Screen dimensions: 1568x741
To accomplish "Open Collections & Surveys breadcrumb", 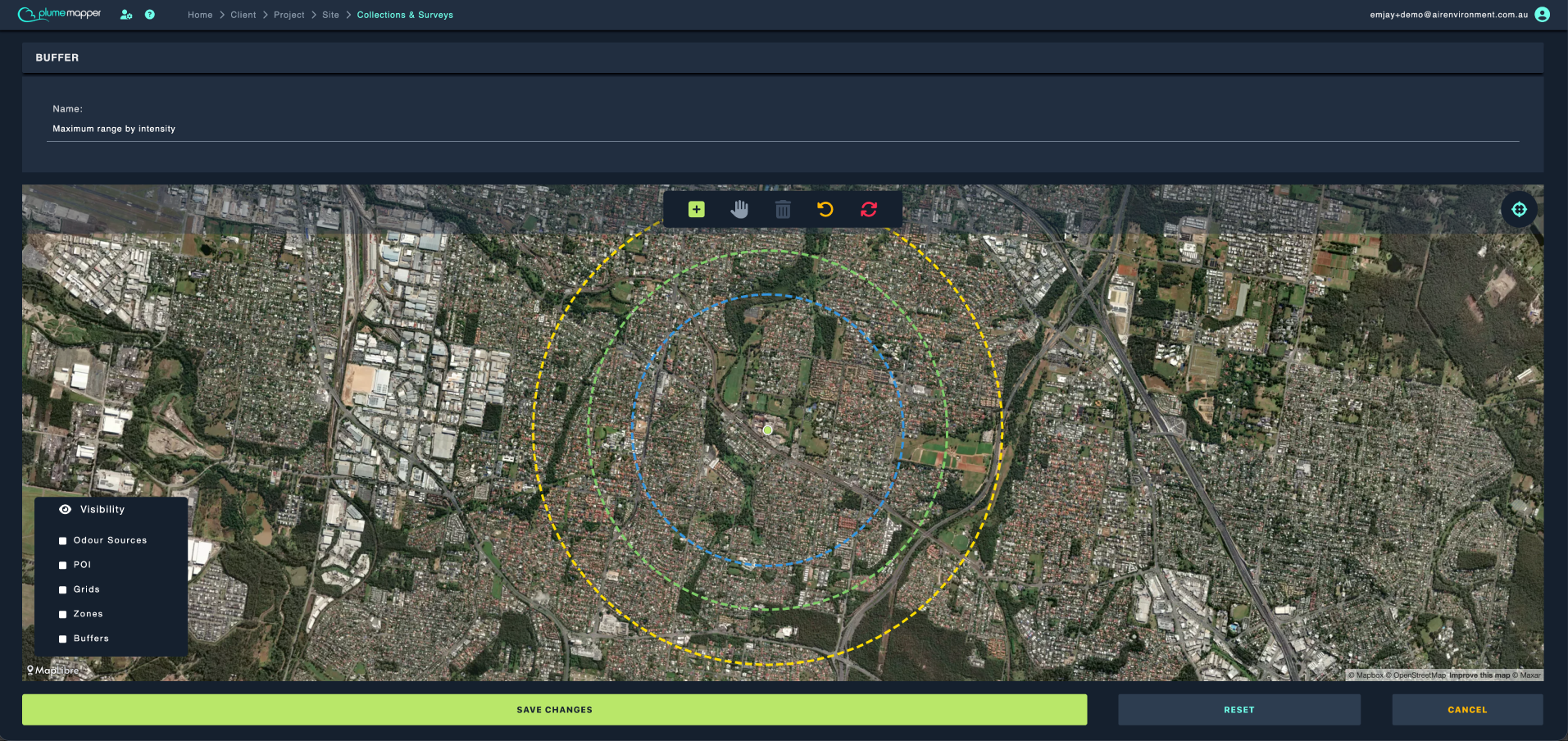I will (405, 15).
